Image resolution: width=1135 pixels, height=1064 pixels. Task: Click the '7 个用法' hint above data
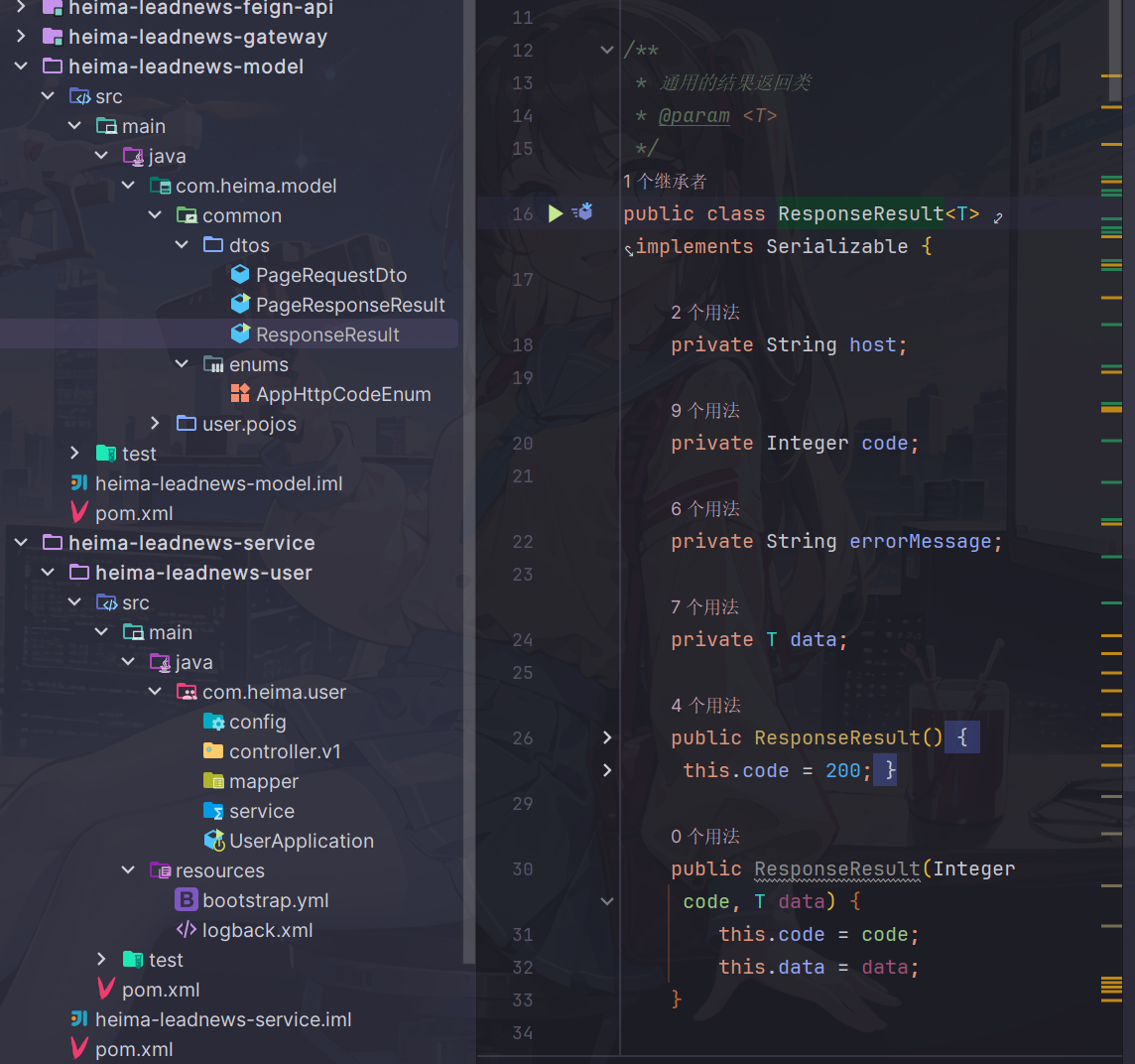click(705, 607)
